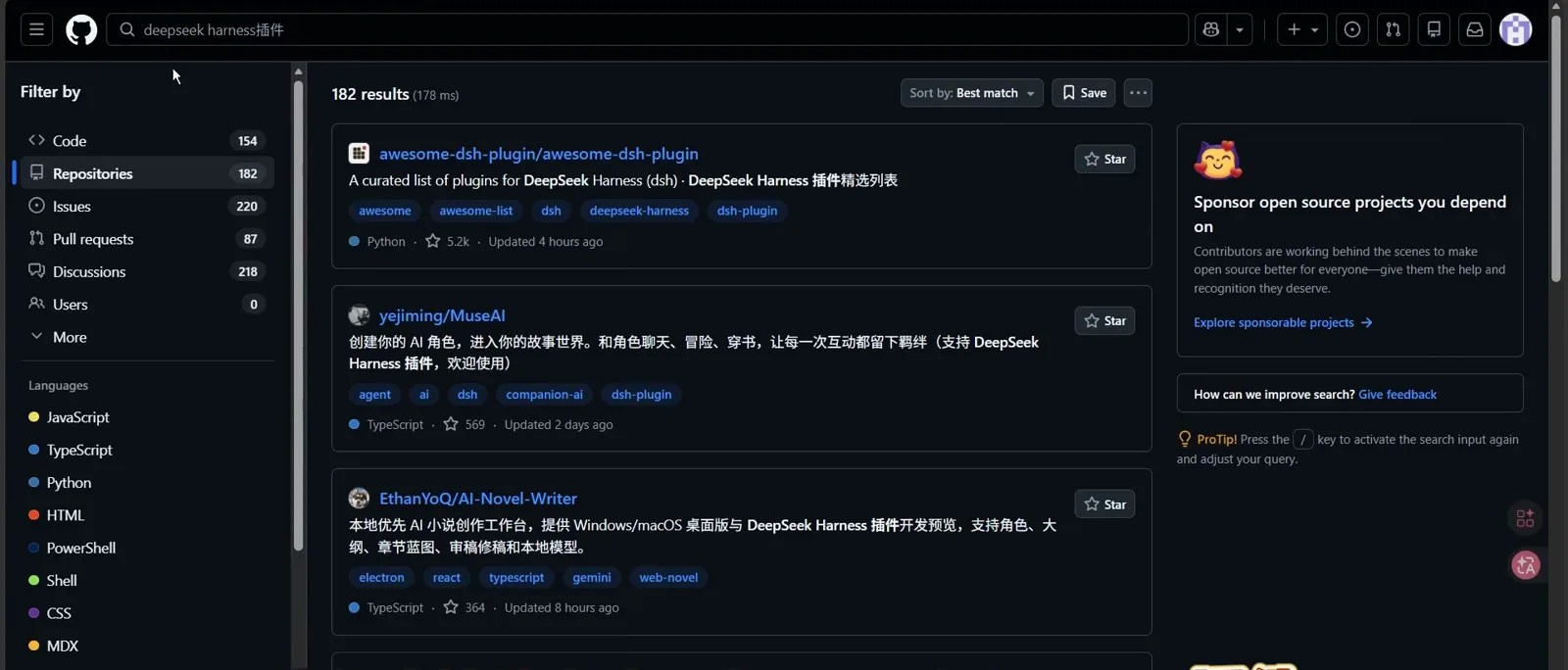1568x670 pixels.
Task: Open the user profile avatar menu
Action: (1516, 29)
